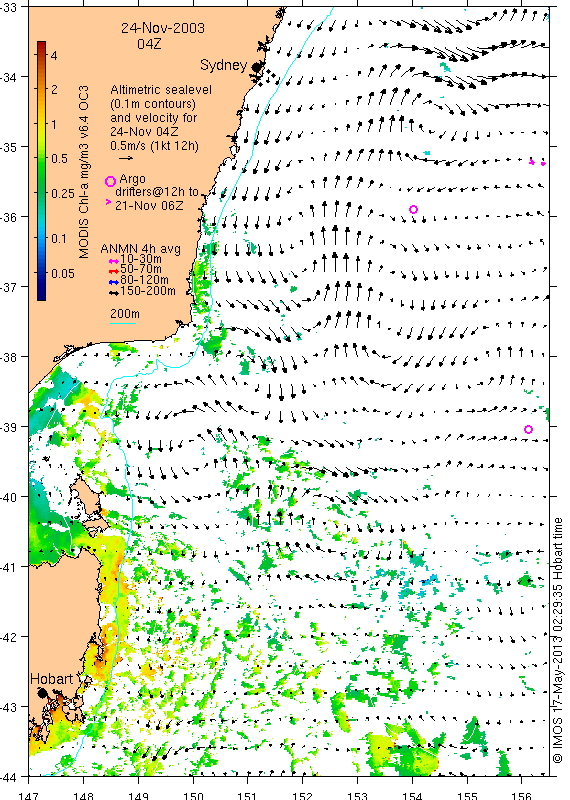Screen dimensions: 570x800
Task: Click the magenta Argo circle in the legend
Action: 110,181
